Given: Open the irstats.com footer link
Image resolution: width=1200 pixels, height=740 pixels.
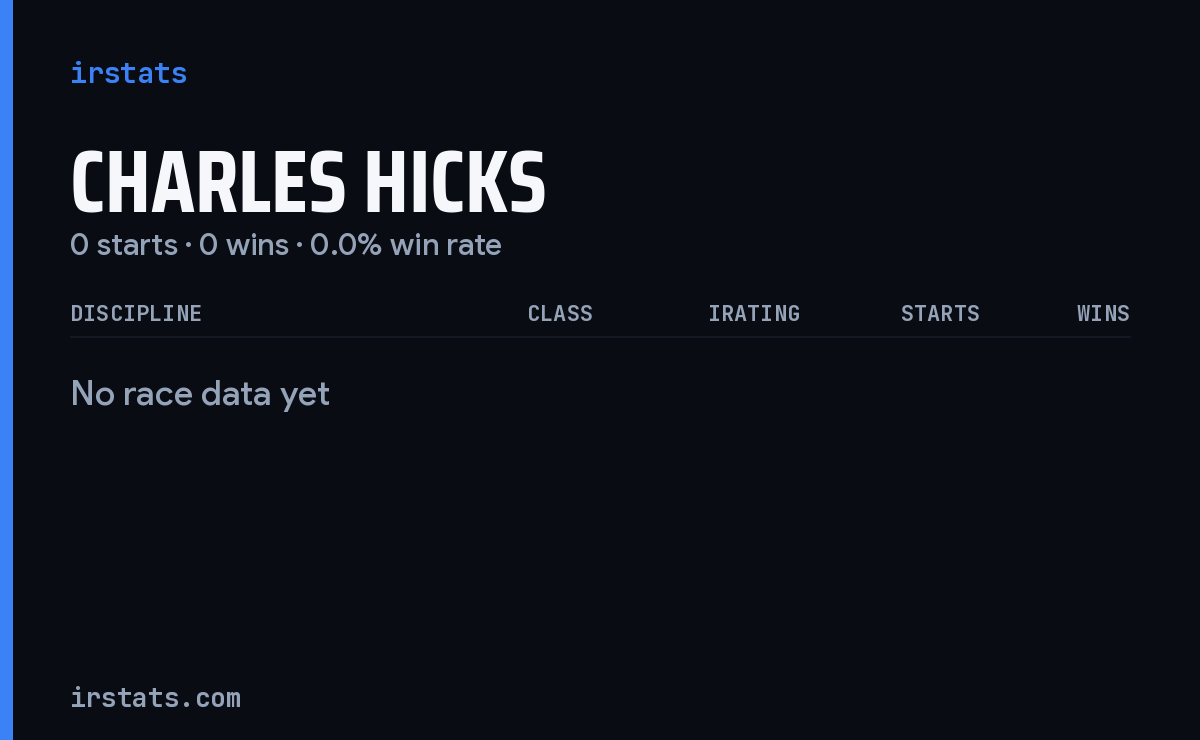Looking at the screenshot, I should point(155,697).
